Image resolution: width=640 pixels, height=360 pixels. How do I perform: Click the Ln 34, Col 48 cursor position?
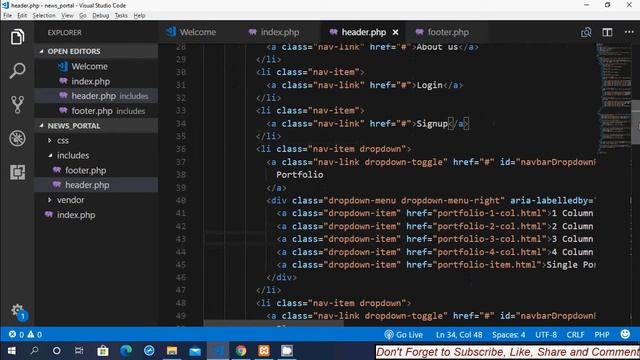tap(459, 335)
